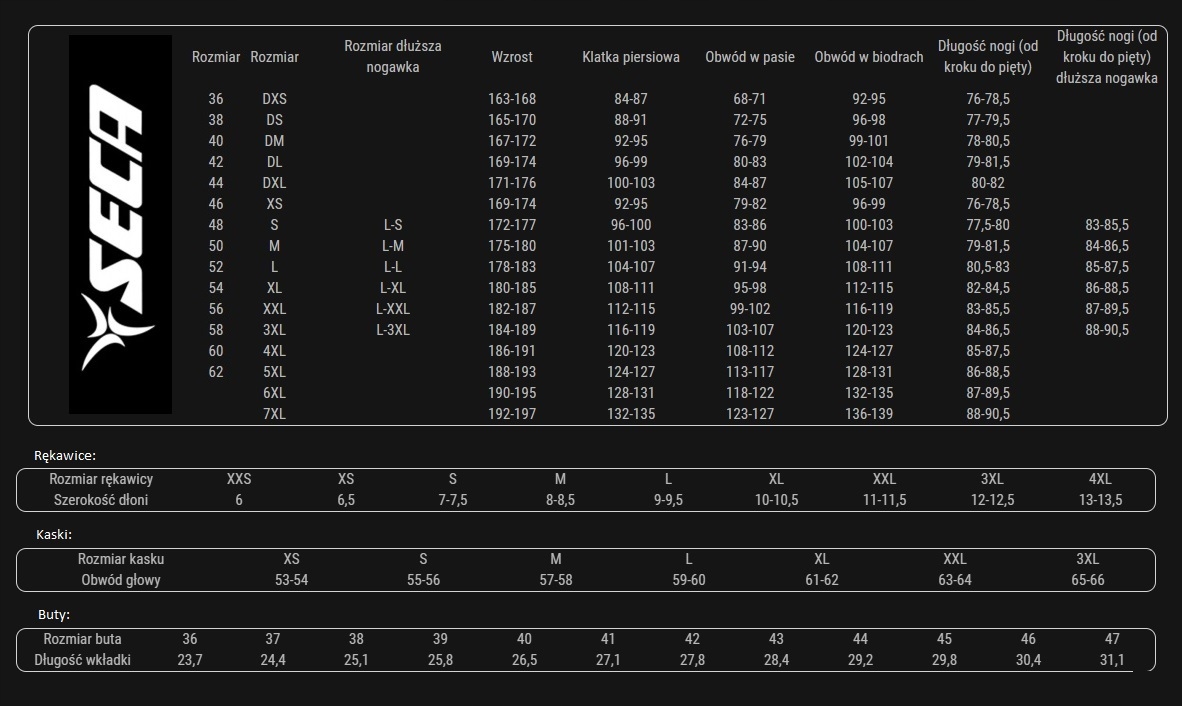
Task: Select size code 'DL'
Action: click(274, 162)
